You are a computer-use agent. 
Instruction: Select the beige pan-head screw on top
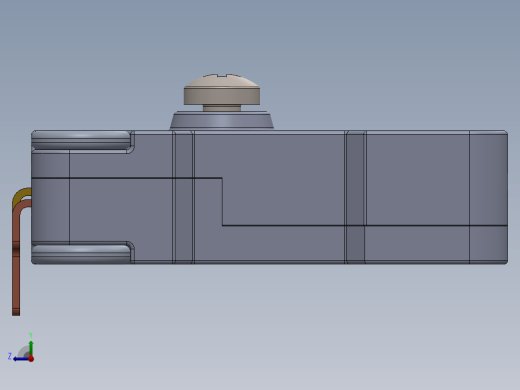[x=222, y=92]
